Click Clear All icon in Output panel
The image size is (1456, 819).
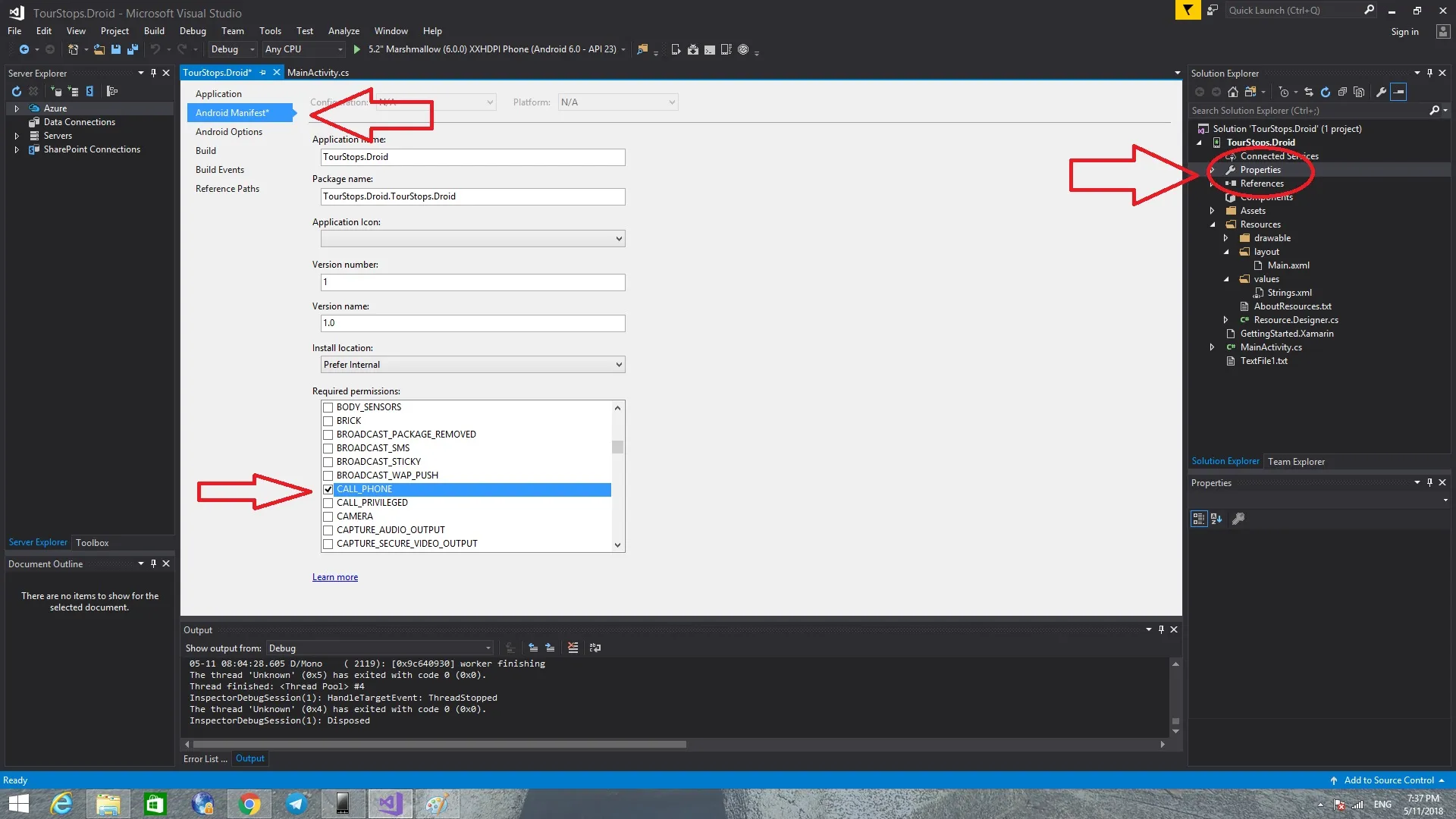click(x=573, y=648)
